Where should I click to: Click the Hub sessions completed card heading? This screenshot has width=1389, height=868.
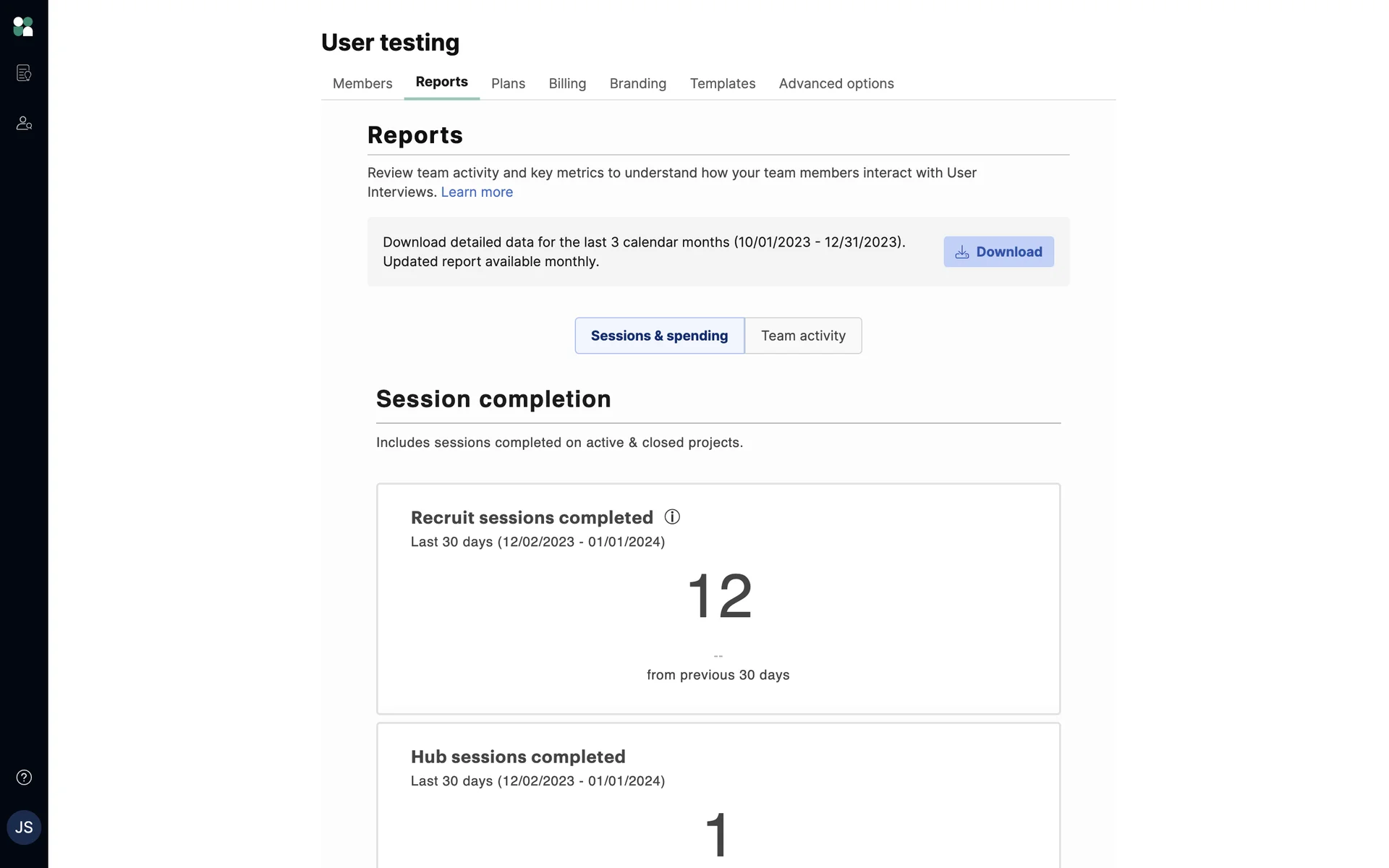[x=518, y=757]
